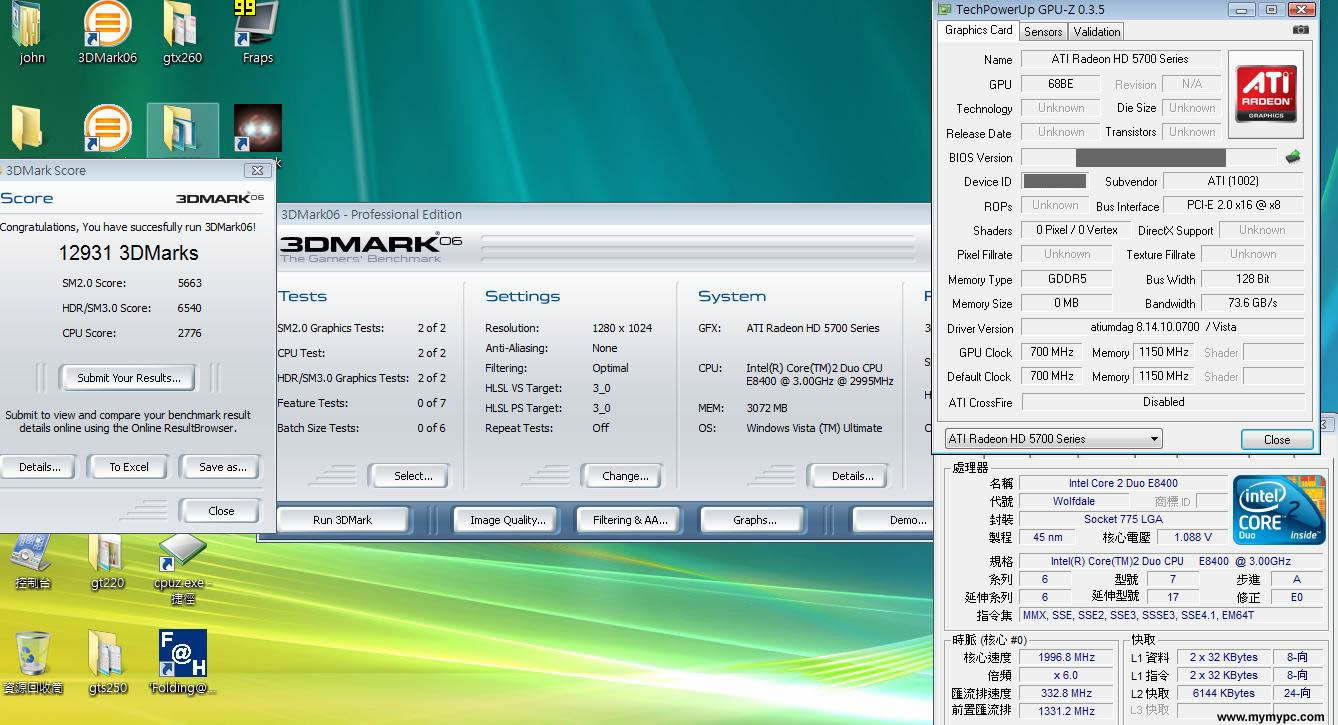
Task: Open the 3DMark06 desktop shortcut
Action: [107, 25]
